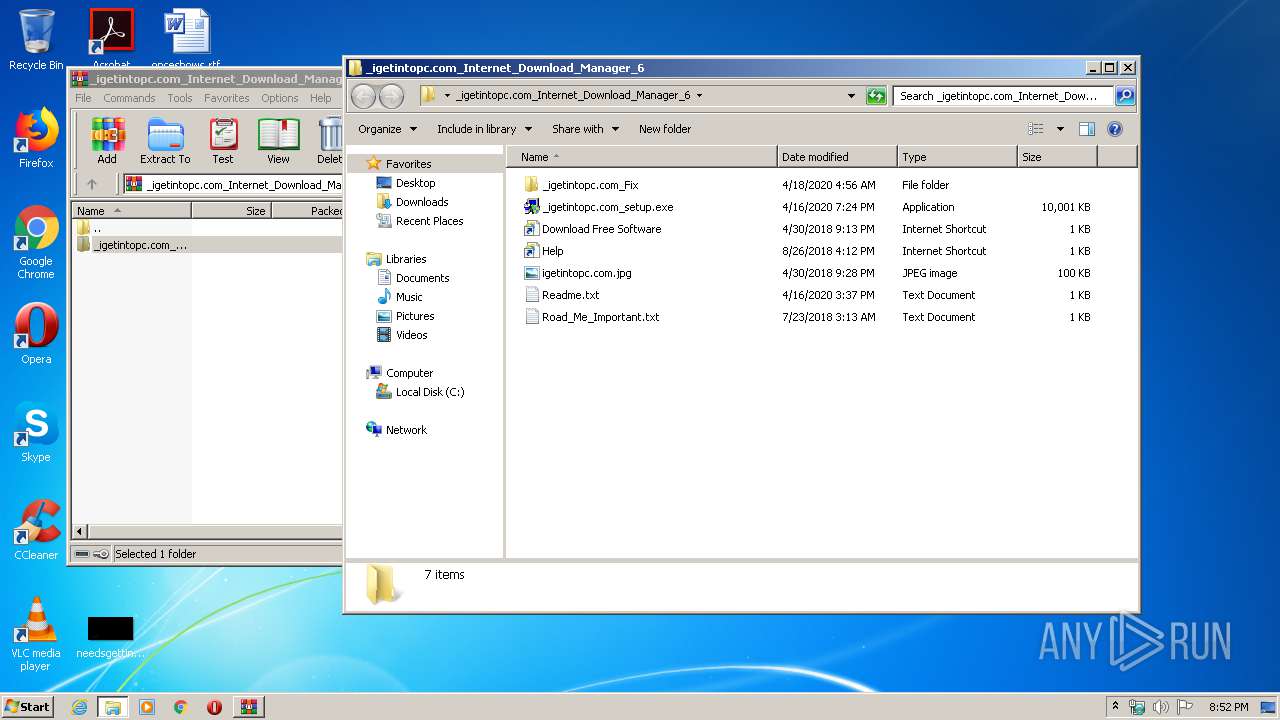The width and height of the screenshot is (1280, 720).
Task: Select Opera desktop shortcut
Action: pos(36,334)
